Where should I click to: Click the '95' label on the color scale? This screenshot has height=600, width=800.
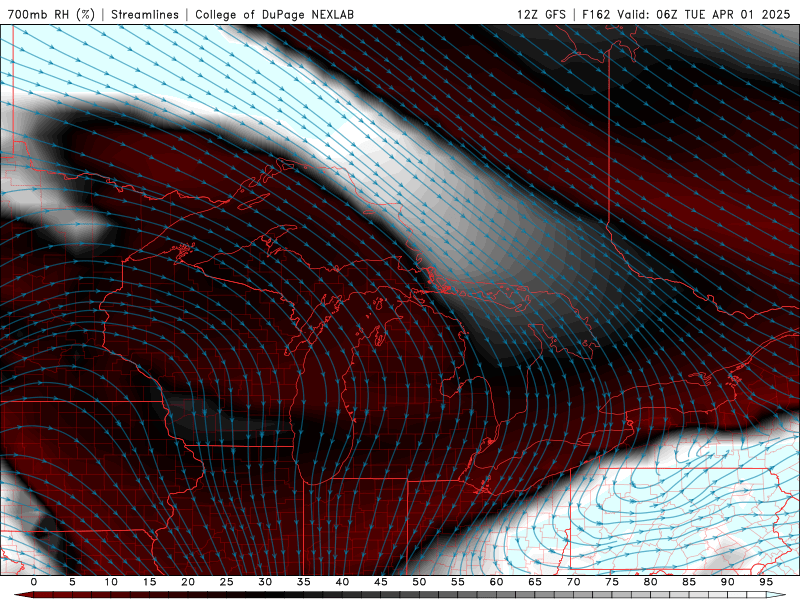(766, 582)
